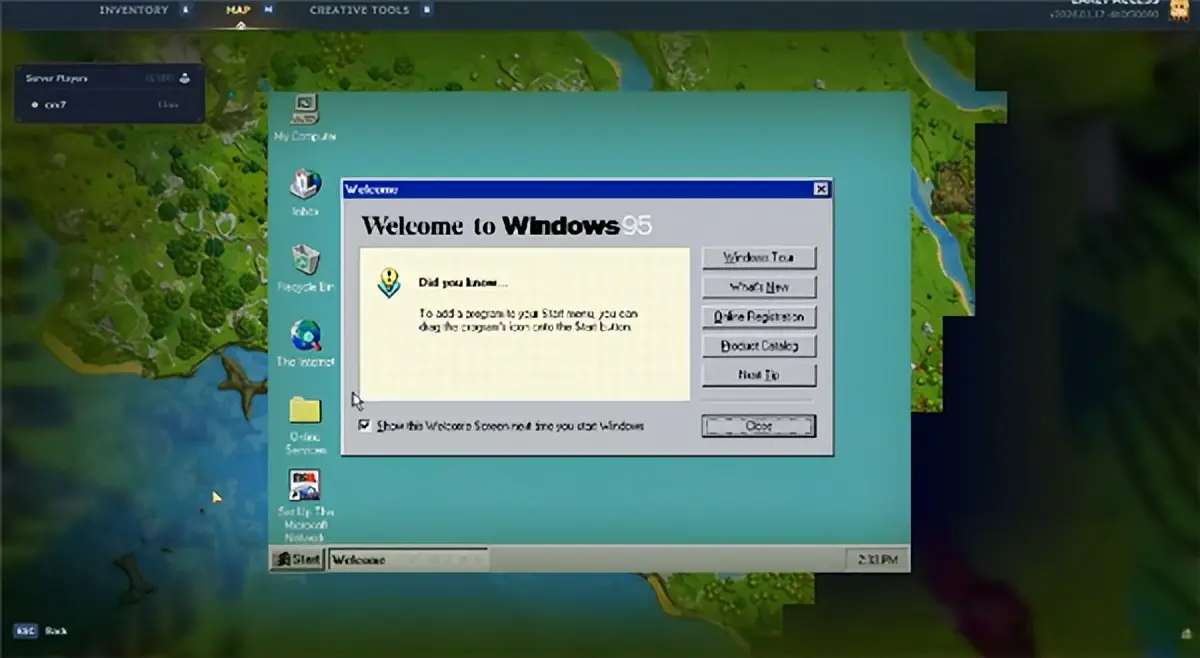Screen dimensions: 1200x658
Task: Open the Online Services folder icon
Action: coord(305,410)
